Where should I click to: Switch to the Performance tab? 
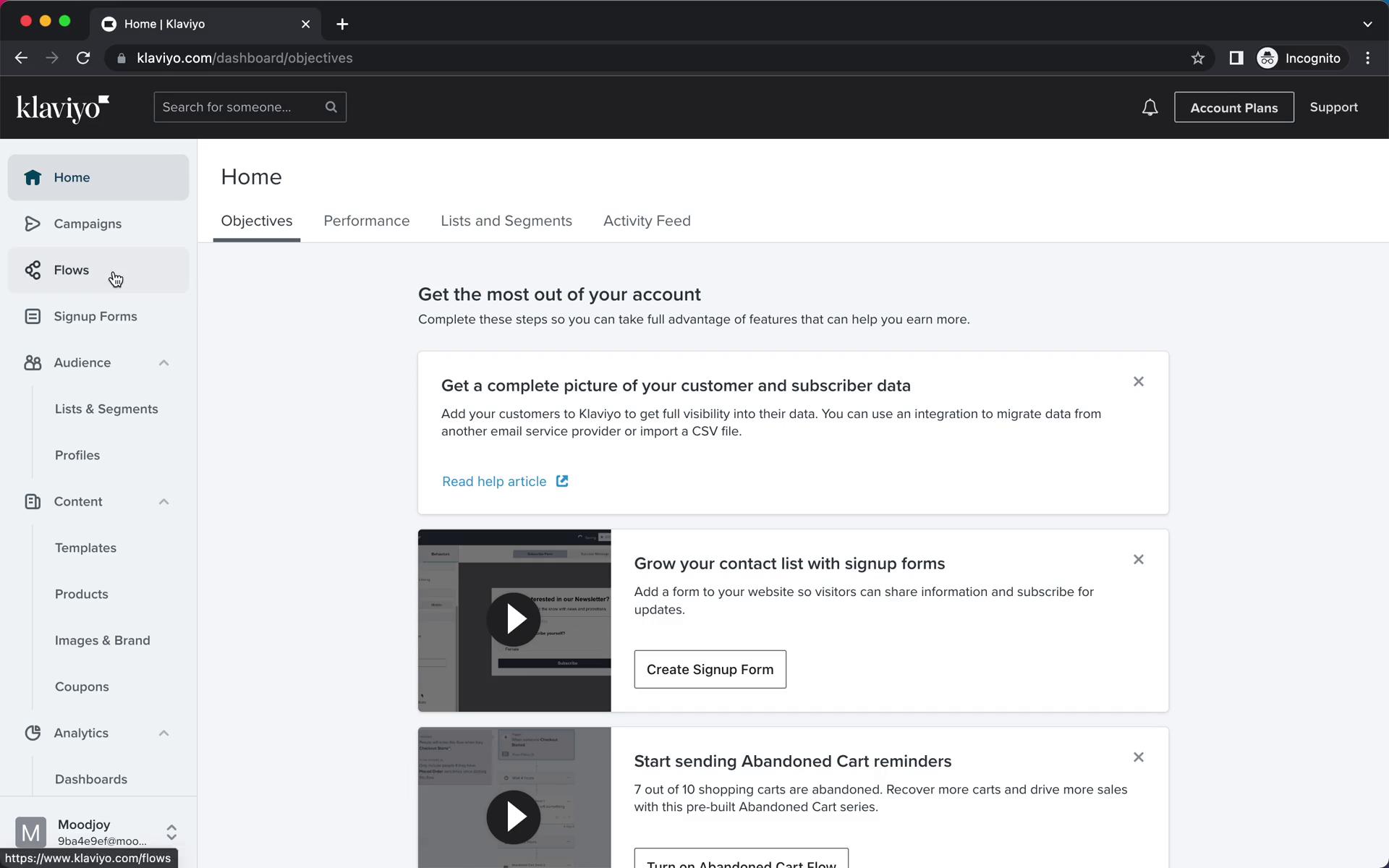pyautogui.click(x=367, y=221)
